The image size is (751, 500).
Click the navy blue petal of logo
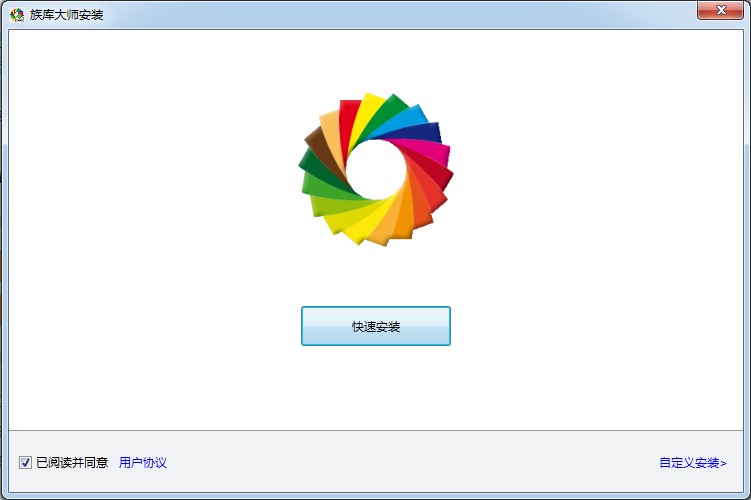[424, 133]
